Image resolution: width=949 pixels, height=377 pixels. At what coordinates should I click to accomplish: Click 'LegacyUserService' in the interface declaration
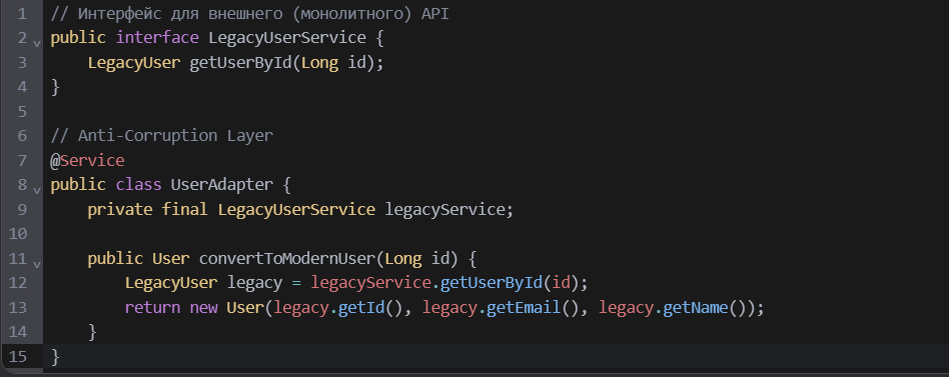pyautogui.click(x=287, y=38)
